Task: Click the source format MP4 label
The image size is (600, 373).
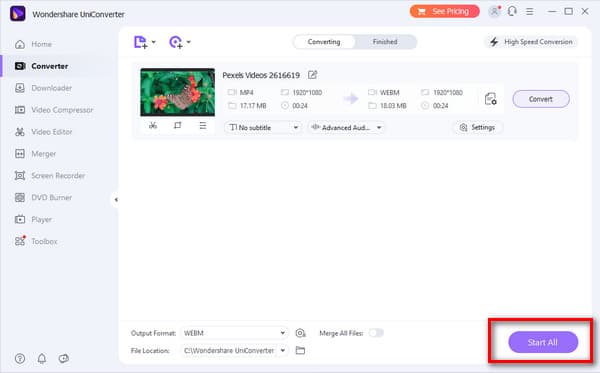Action: pyautogui.click(x=246, y=93)
